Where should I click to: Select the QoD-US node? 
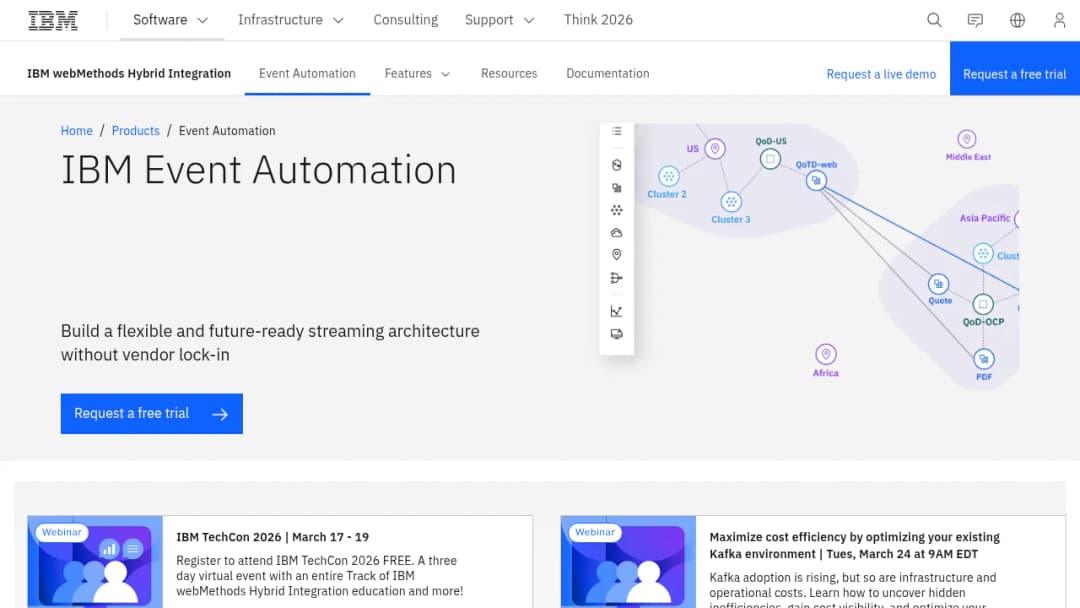[x=770, y=159]
